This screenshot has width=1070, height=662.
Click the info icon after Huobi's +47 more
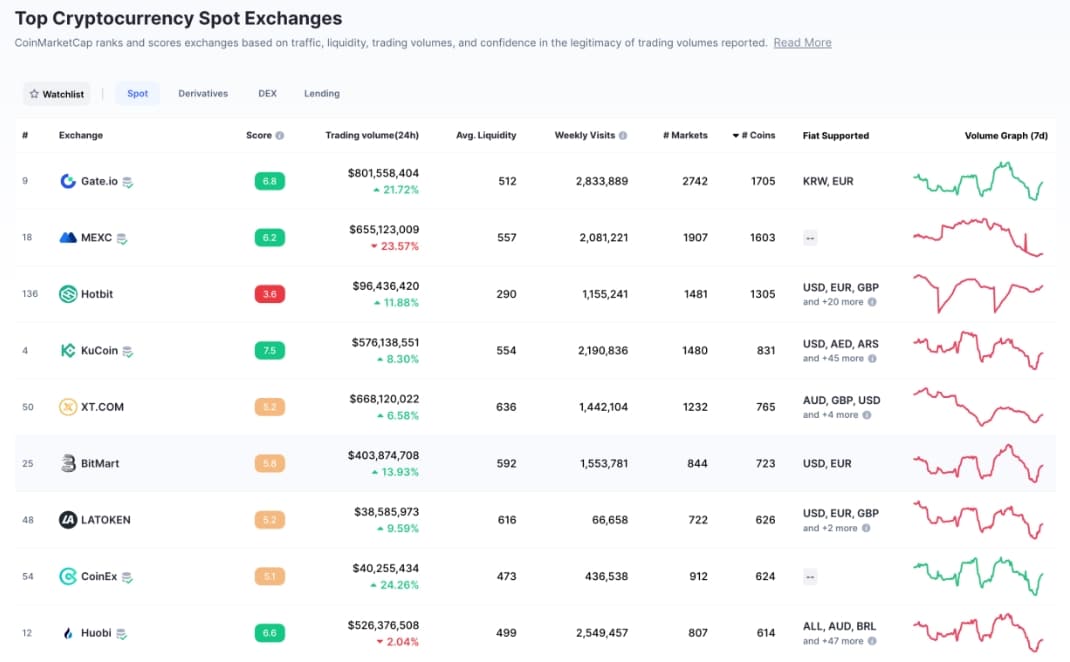click(x=872, y=641)
